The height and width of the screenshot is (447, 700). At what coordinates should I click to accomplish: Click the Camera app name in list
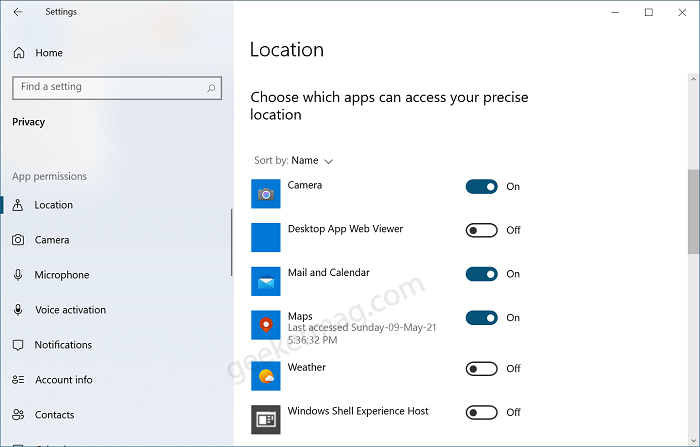point(304,185)
